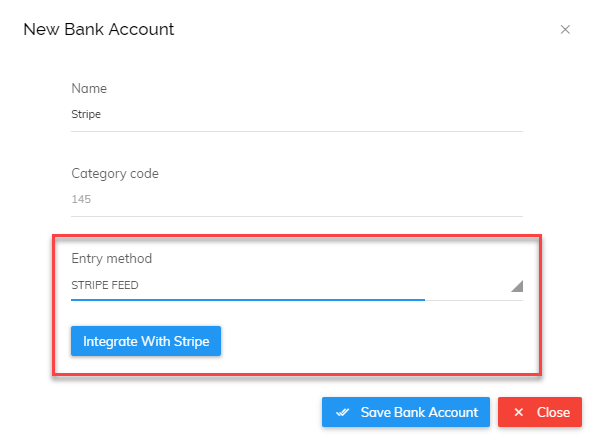Click the empty area right of Name text
The width and height of the screenshot is (594, 442).
click(311, 114)
